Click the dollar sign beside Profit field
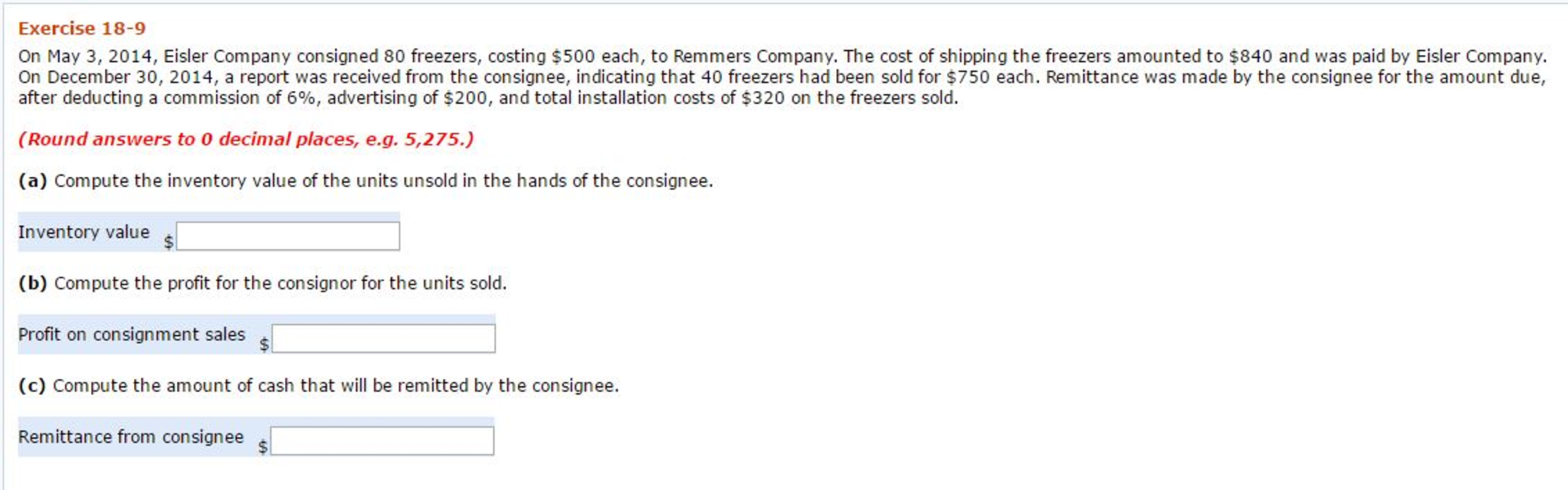1568x490 pixels. click(x=264, y=345)
